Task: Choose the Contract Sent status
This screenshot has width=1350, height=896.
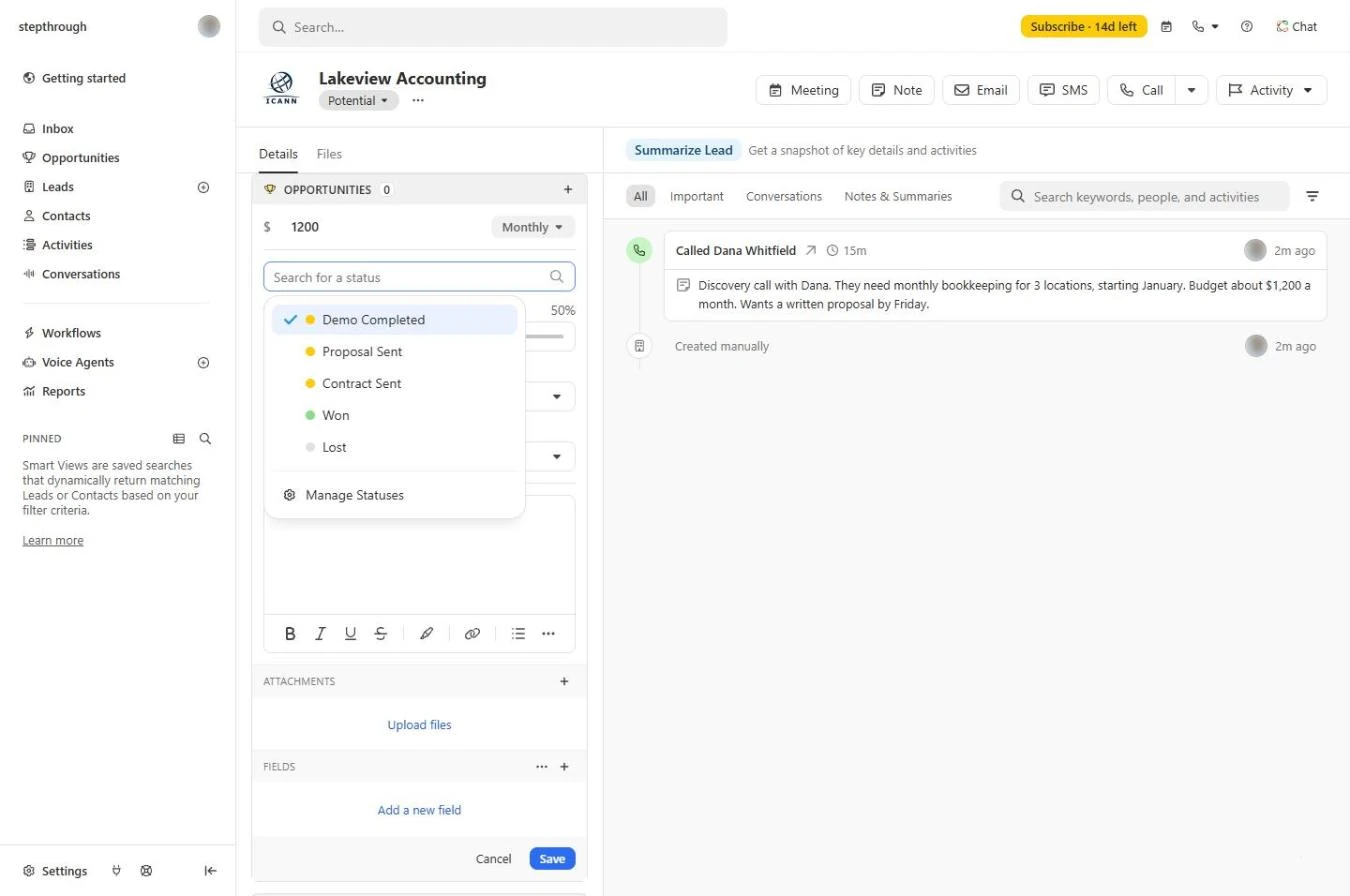Action: pyautogui.click(x=395, y=384)
